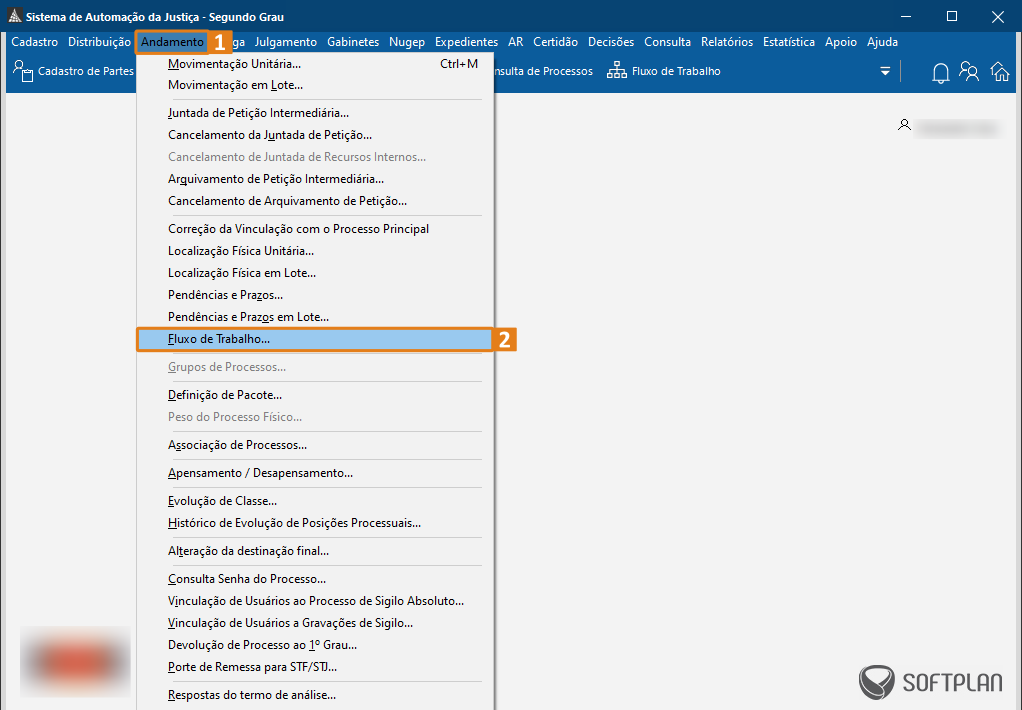Choose Respostas do termo de análise

pyautogui.click(x=315, y=695)
